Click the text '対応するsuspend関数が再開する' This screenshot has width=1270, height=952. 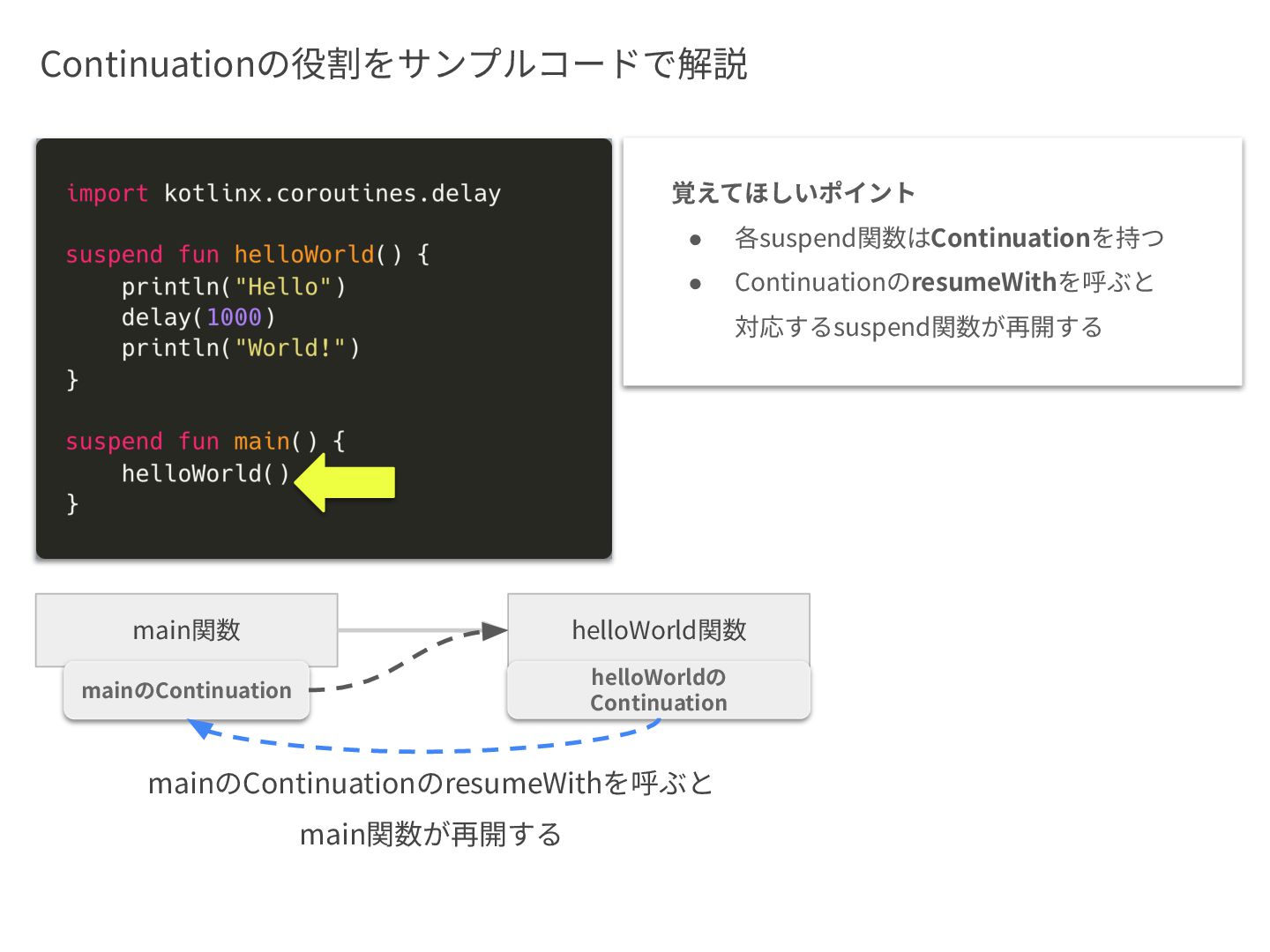tap(918, 327)
